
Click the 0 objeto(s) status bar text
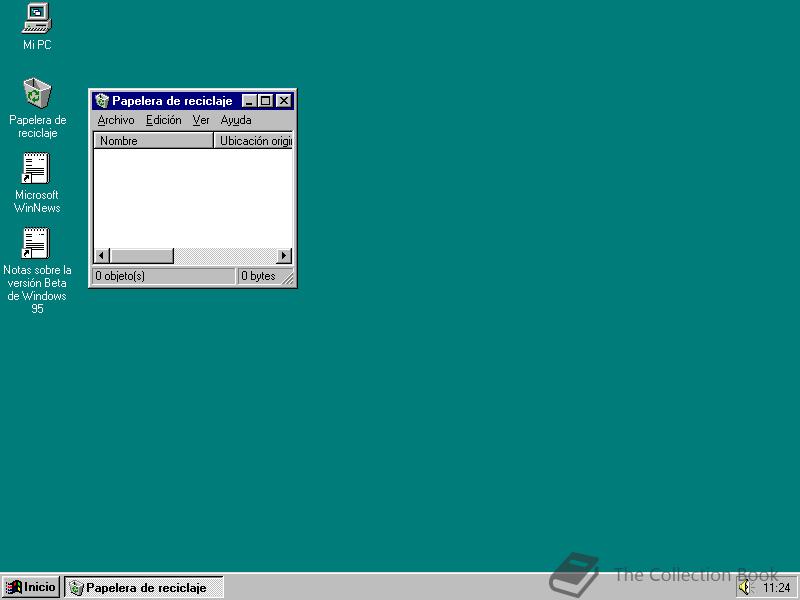point(120,276)
